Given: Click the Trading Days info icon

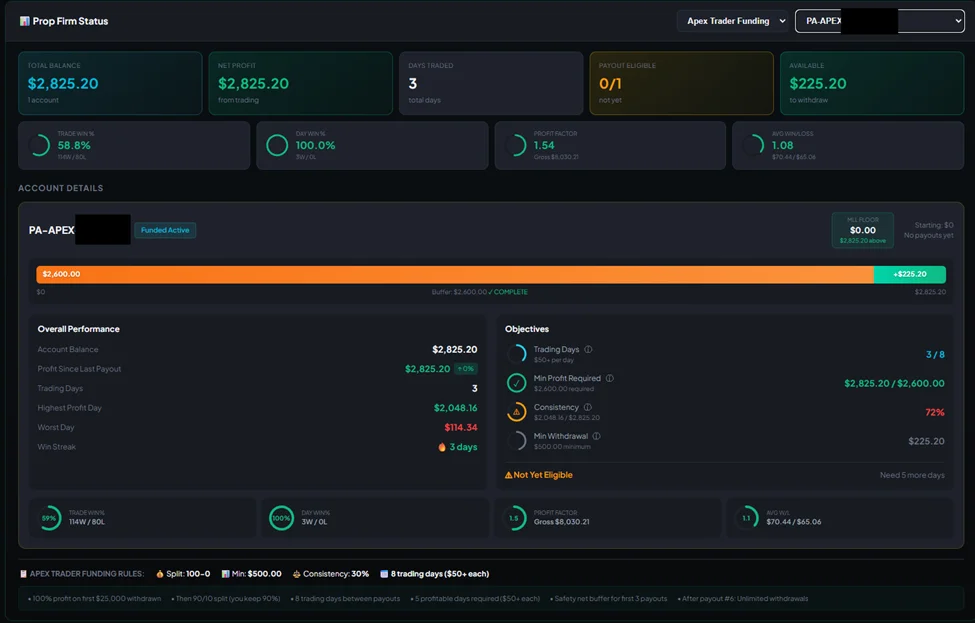Looking at the screenshot, I should [588, 350].
